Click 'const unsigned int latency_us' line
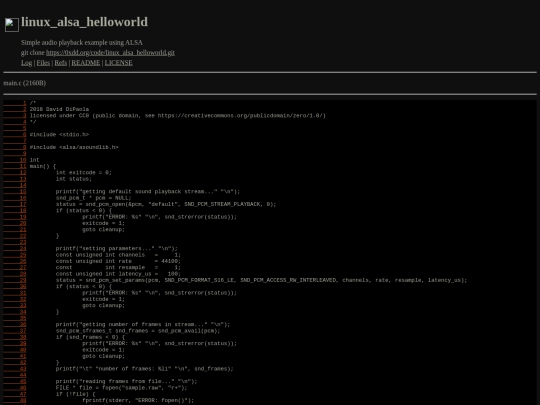The image size is (540, 405). pos(118,274)
